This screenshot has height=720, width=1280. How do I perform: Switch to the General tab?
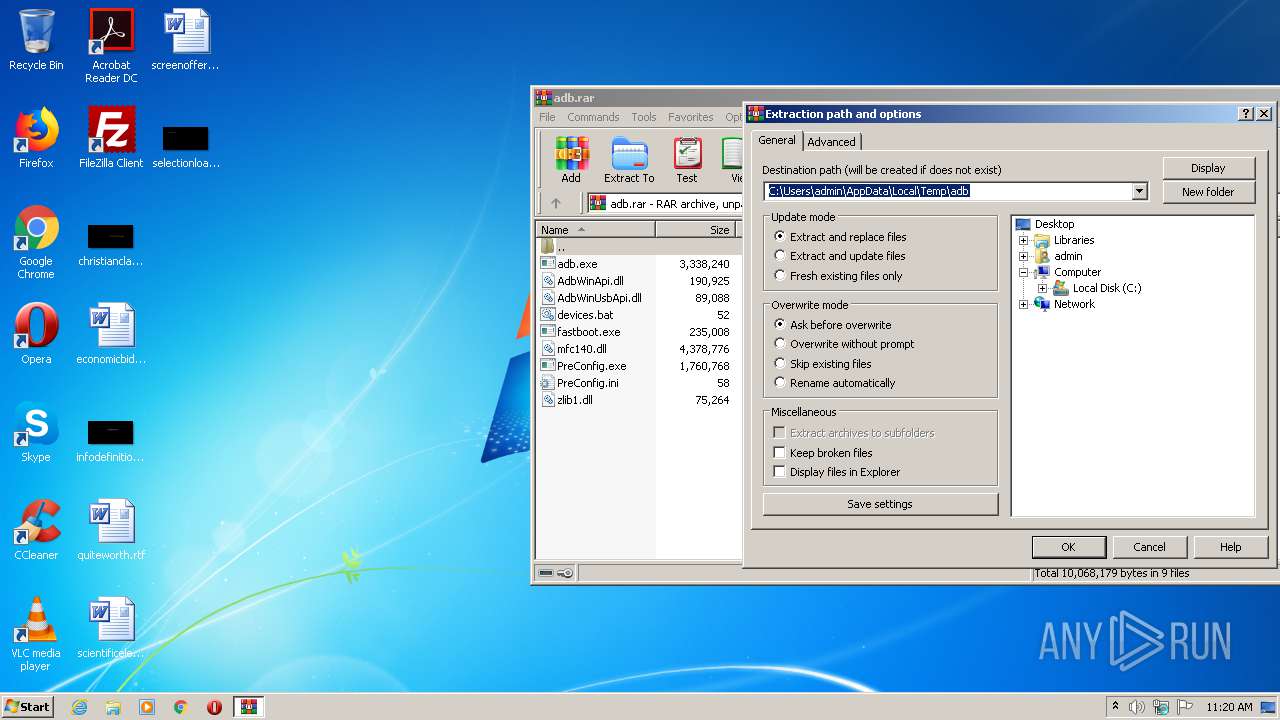pyautogui.click(x=776, y=140)
